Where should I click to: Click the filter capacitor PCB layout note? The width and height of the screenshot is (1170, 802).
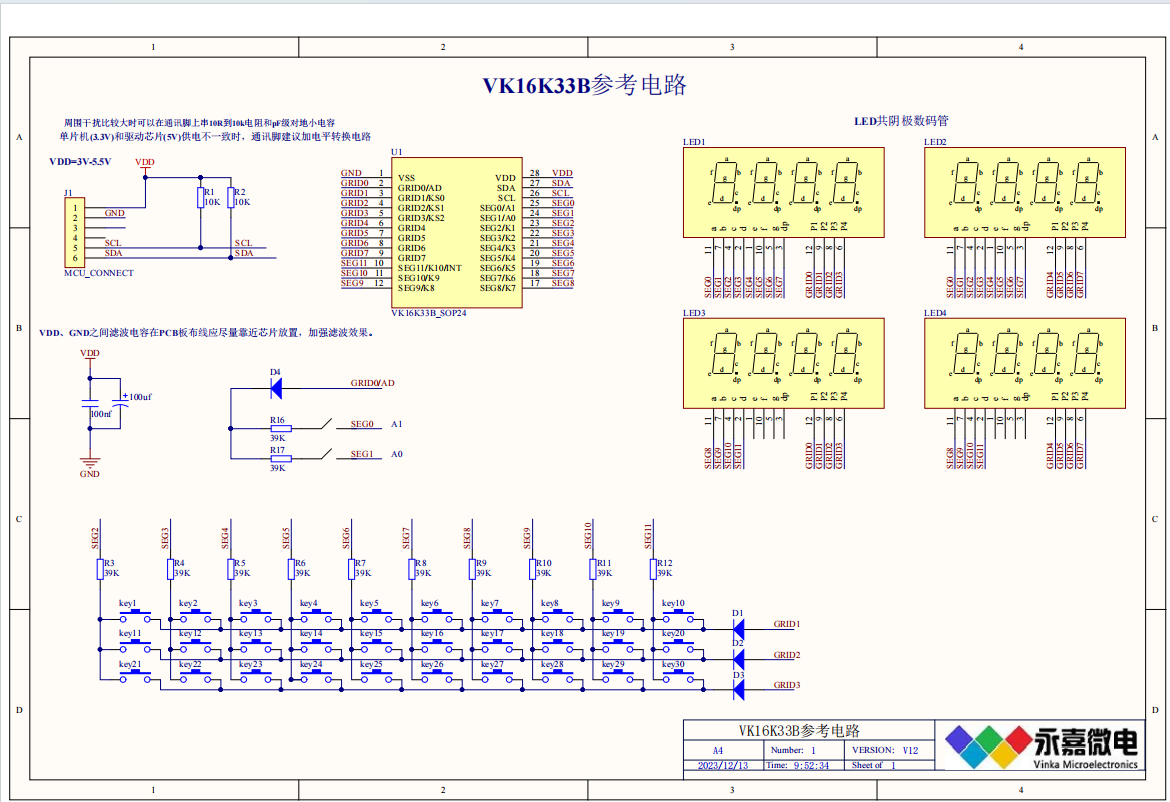pyautogui.click(x=206, y=333)
